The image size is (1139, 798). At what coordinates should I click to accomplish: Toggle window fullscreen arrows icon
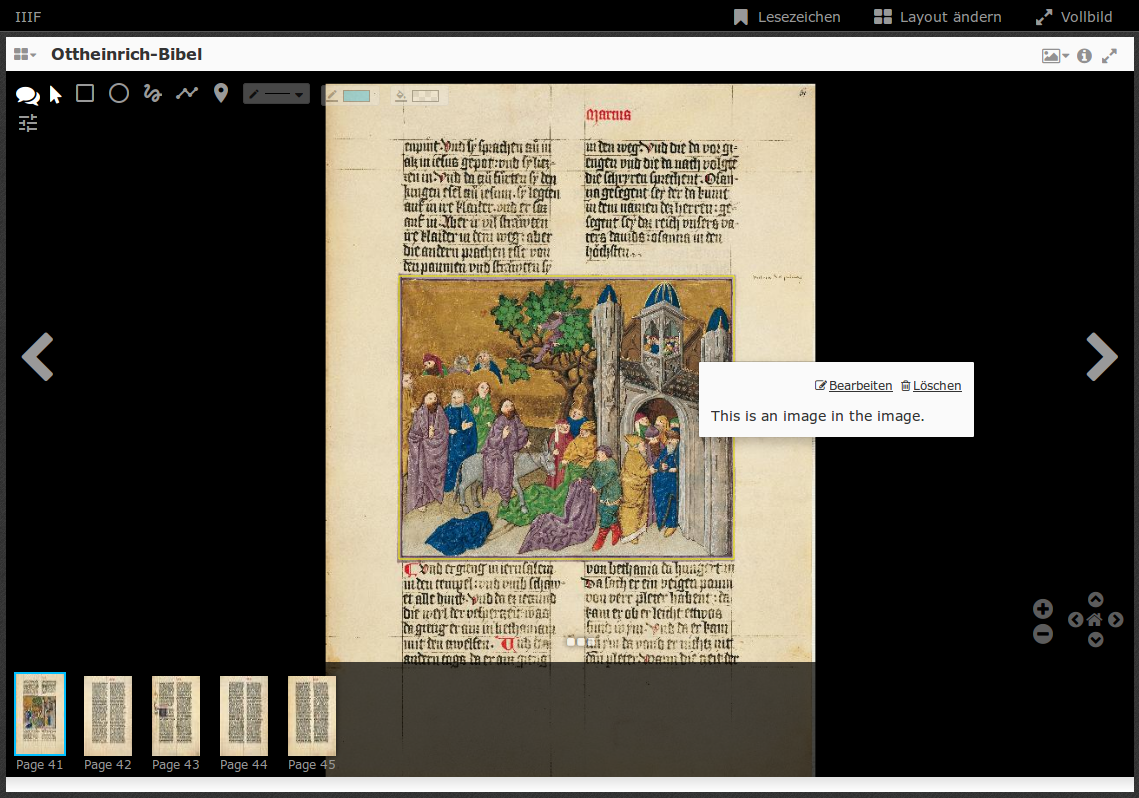point(1109,56)
